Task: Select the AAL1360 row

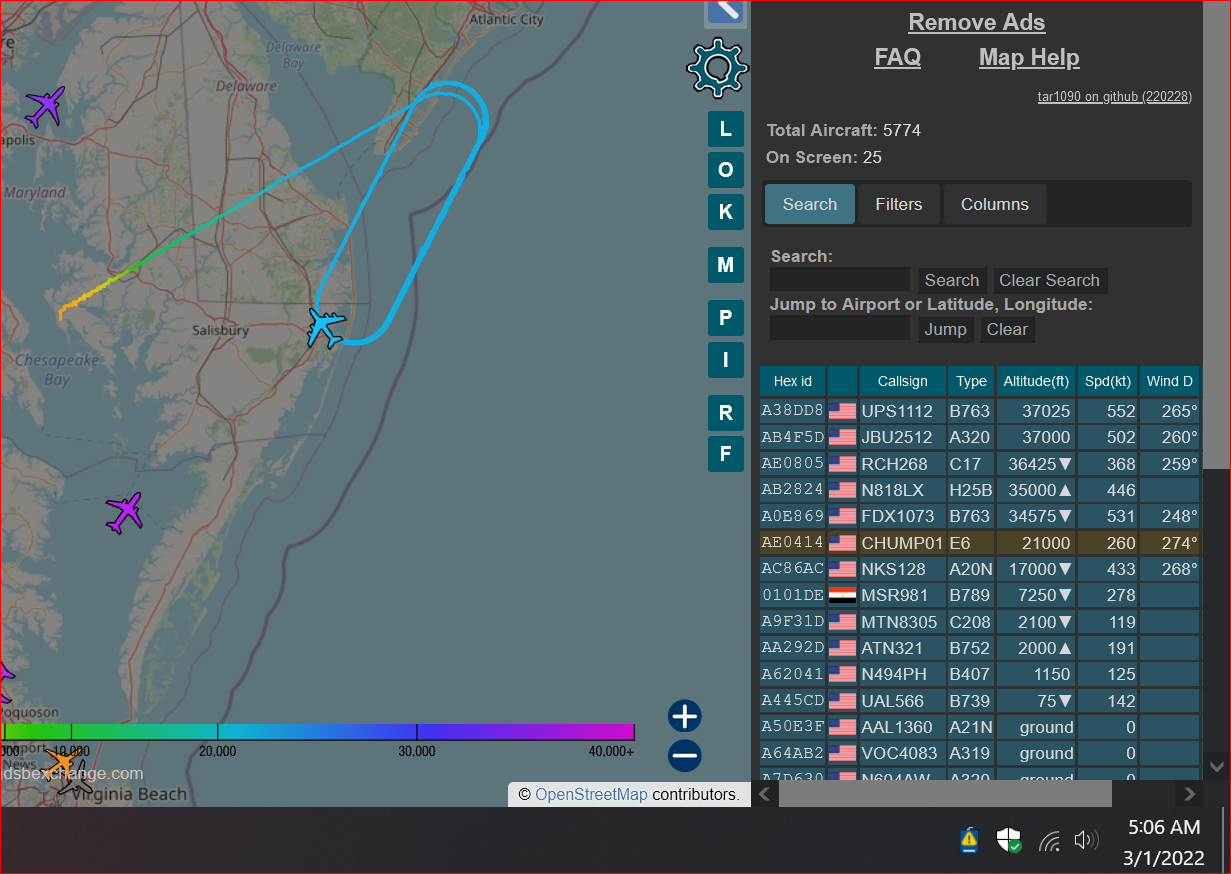Action: click(980, 727)
